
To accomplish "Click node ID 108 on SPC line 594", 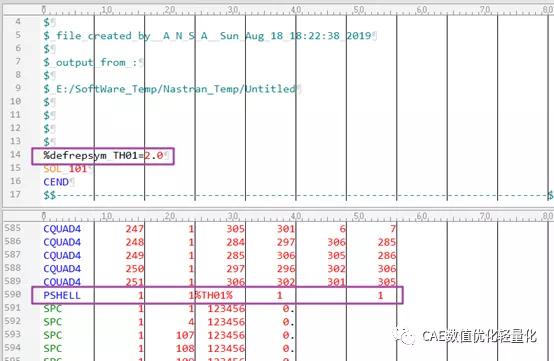I will [185, 349].
